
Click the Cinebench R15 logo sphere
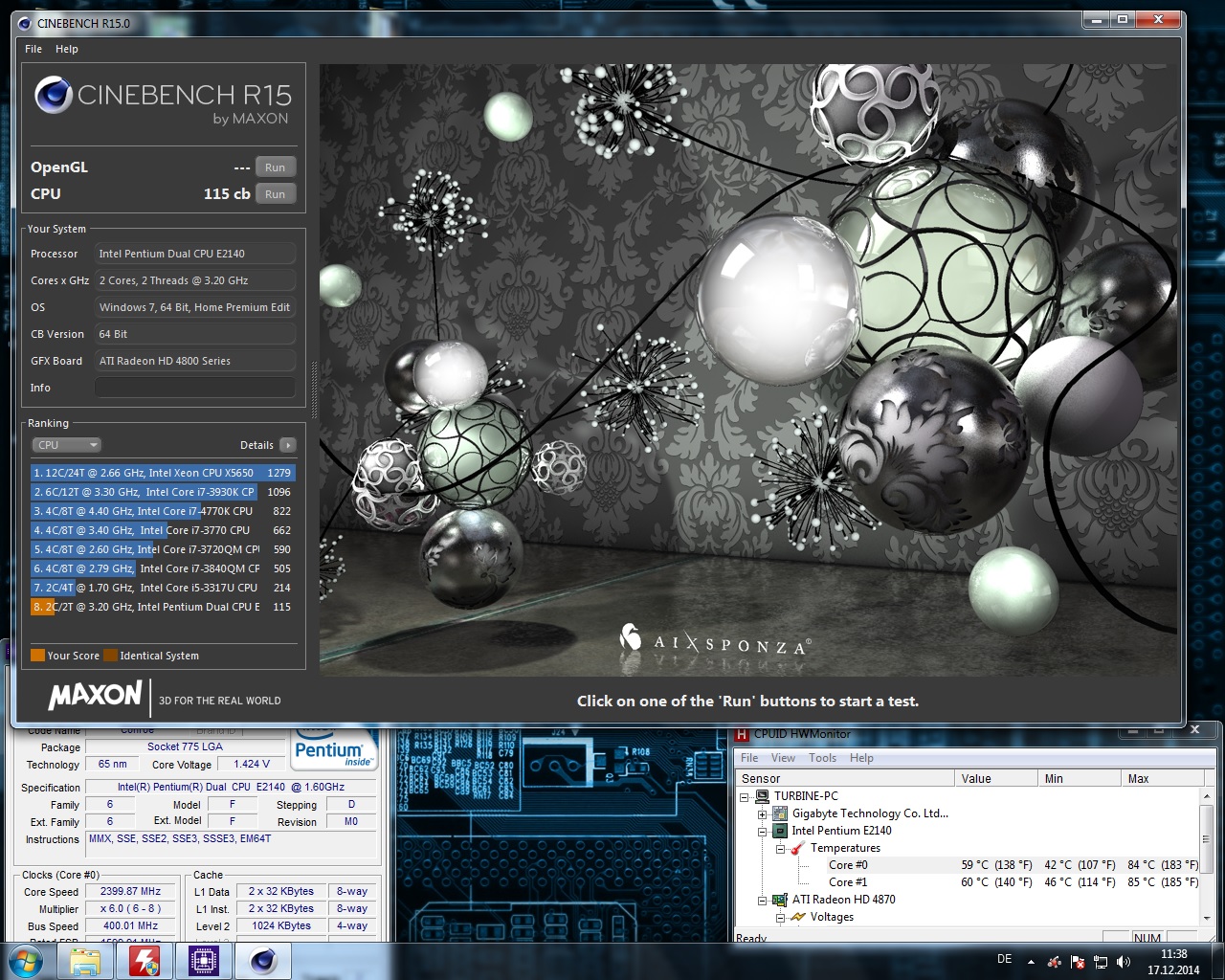coord(54,95)
